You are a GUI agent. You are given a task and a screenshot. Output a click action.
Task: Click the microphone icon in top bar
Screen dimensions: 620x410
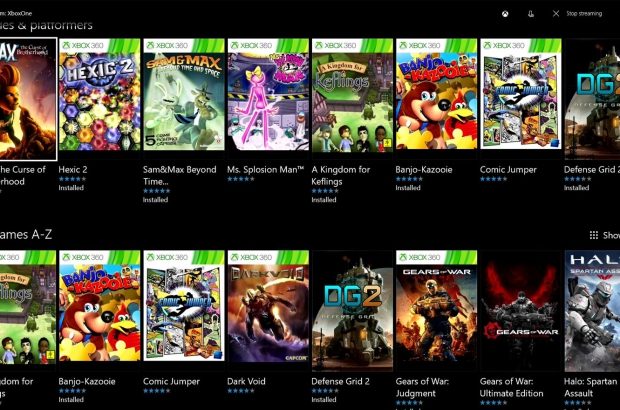531,13
